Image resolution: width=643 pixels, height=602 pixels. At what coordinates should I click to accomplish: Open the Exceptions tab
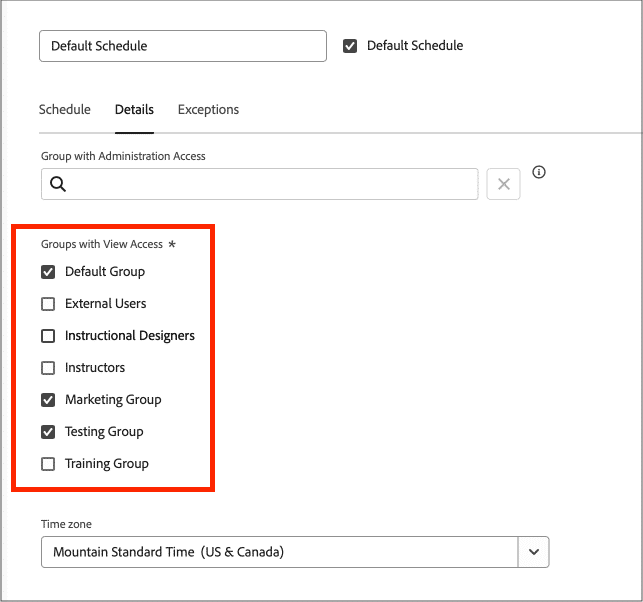(x=208, y=110)
